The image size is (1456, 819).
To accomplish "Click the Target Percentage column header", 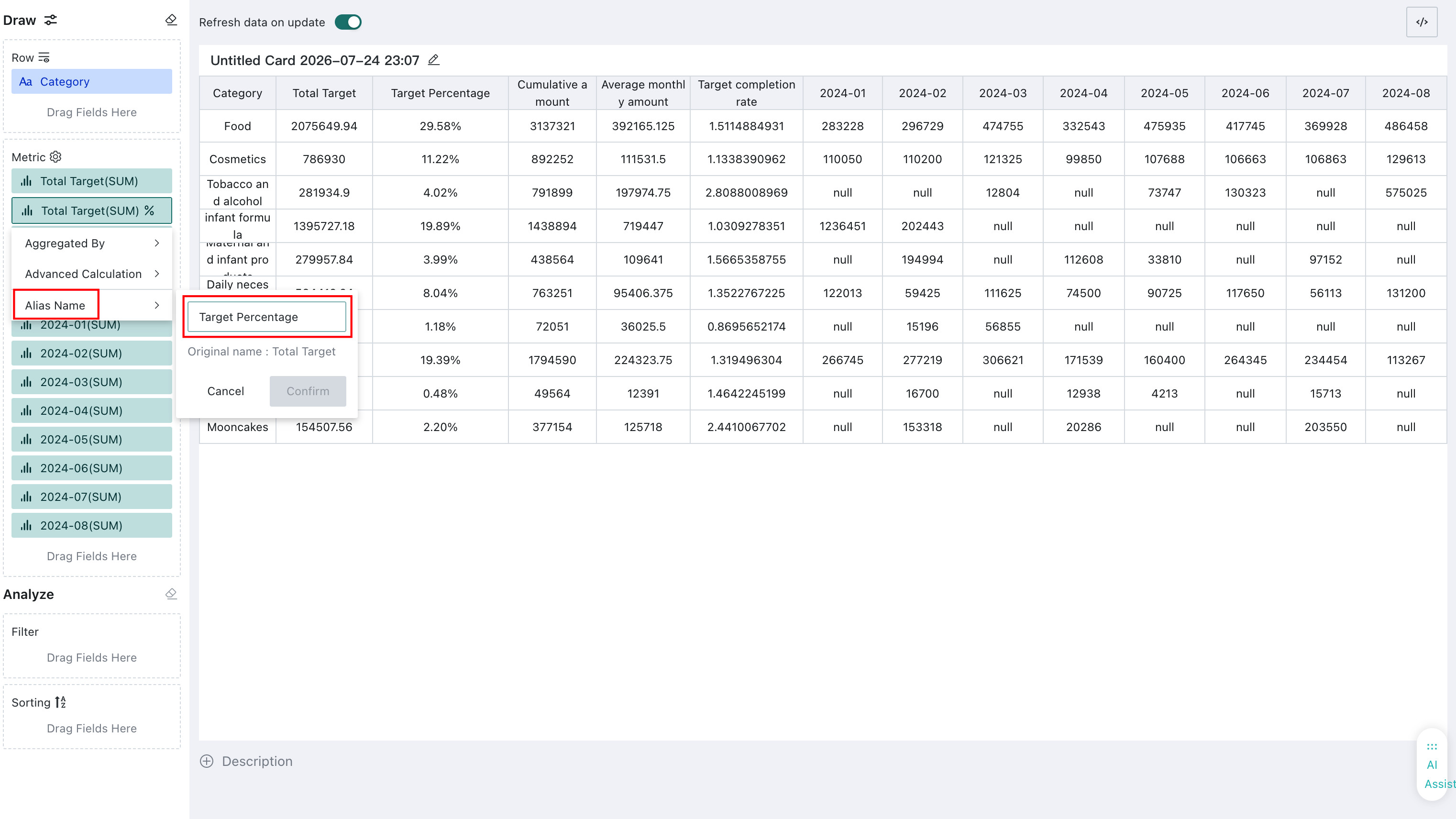I will (x=441, y=93).
